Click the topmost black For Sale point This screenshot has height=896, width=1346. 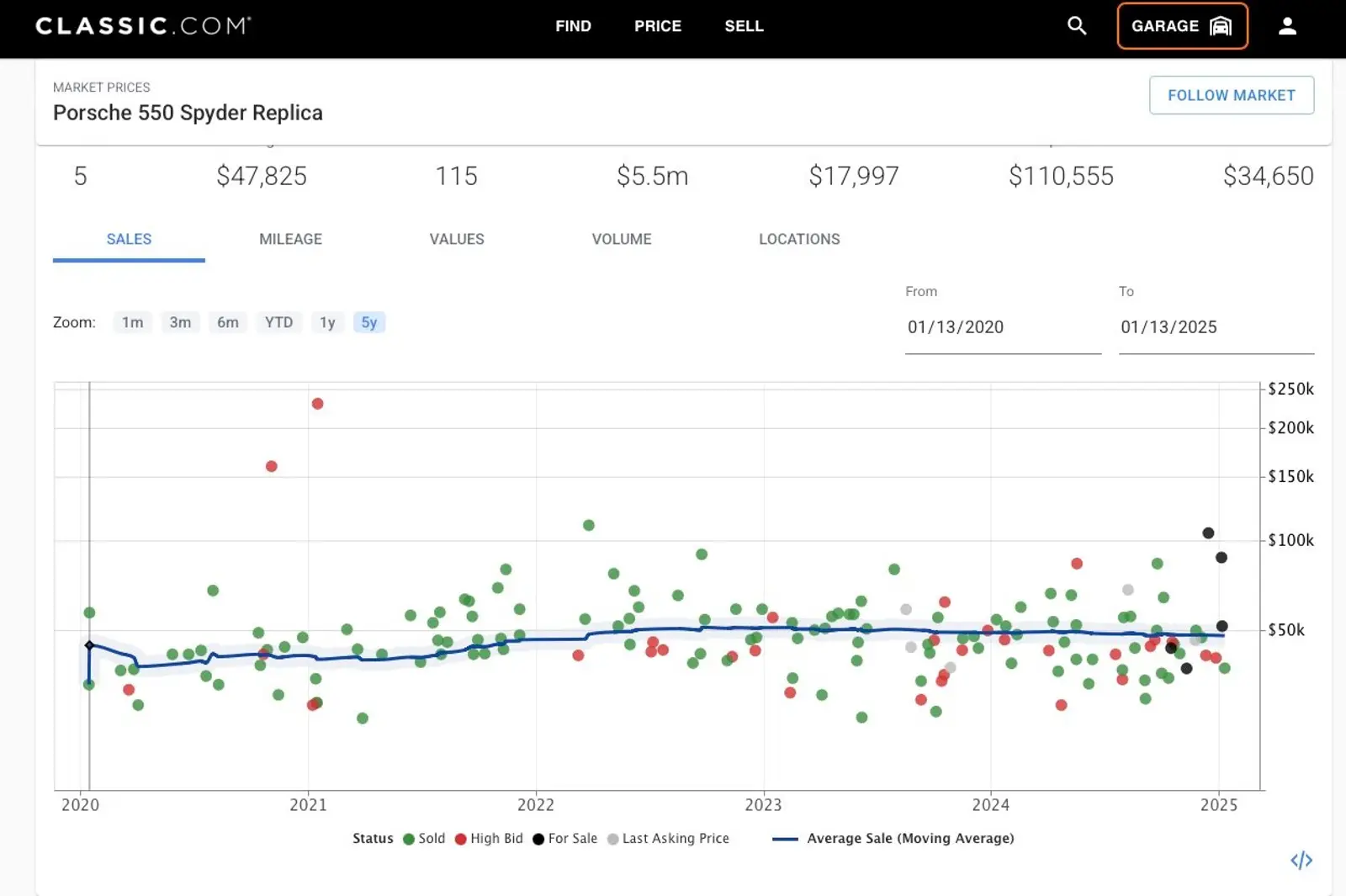coord(1208,533)
